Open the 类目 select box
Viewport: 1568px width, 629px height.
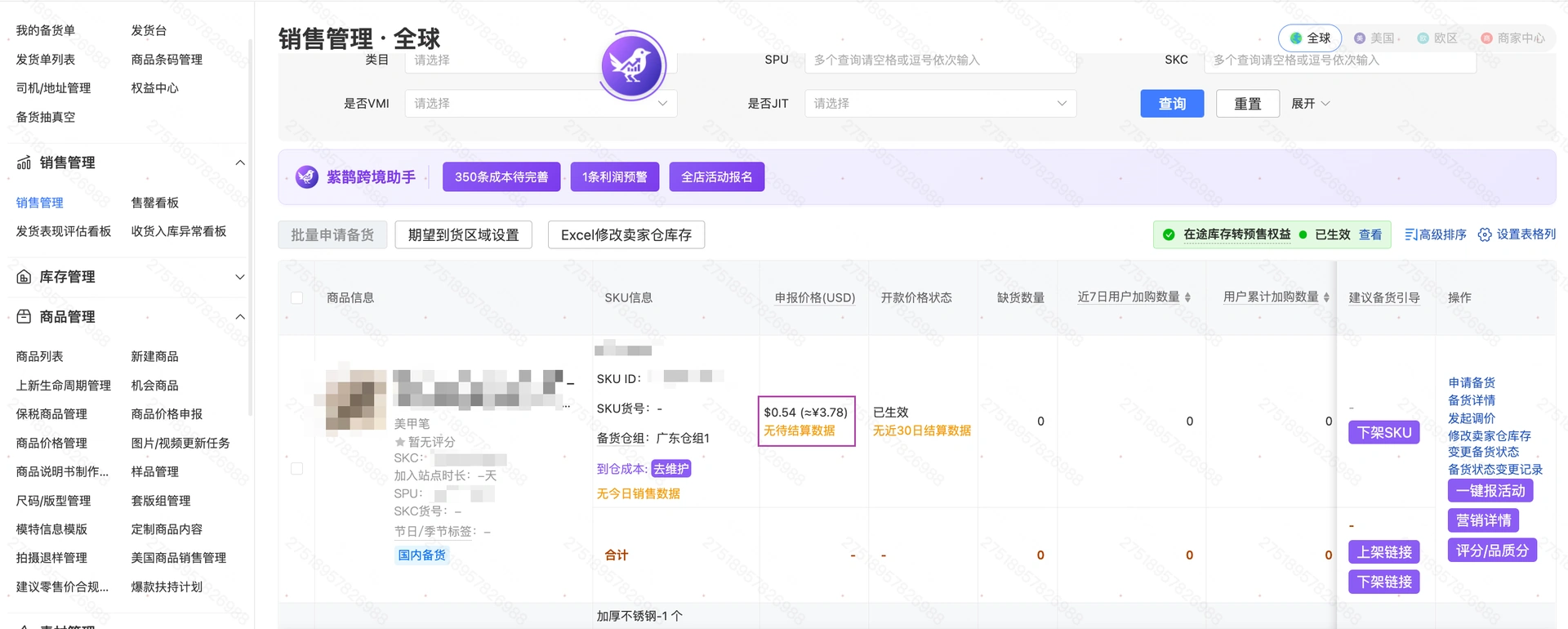pos(541,60)
